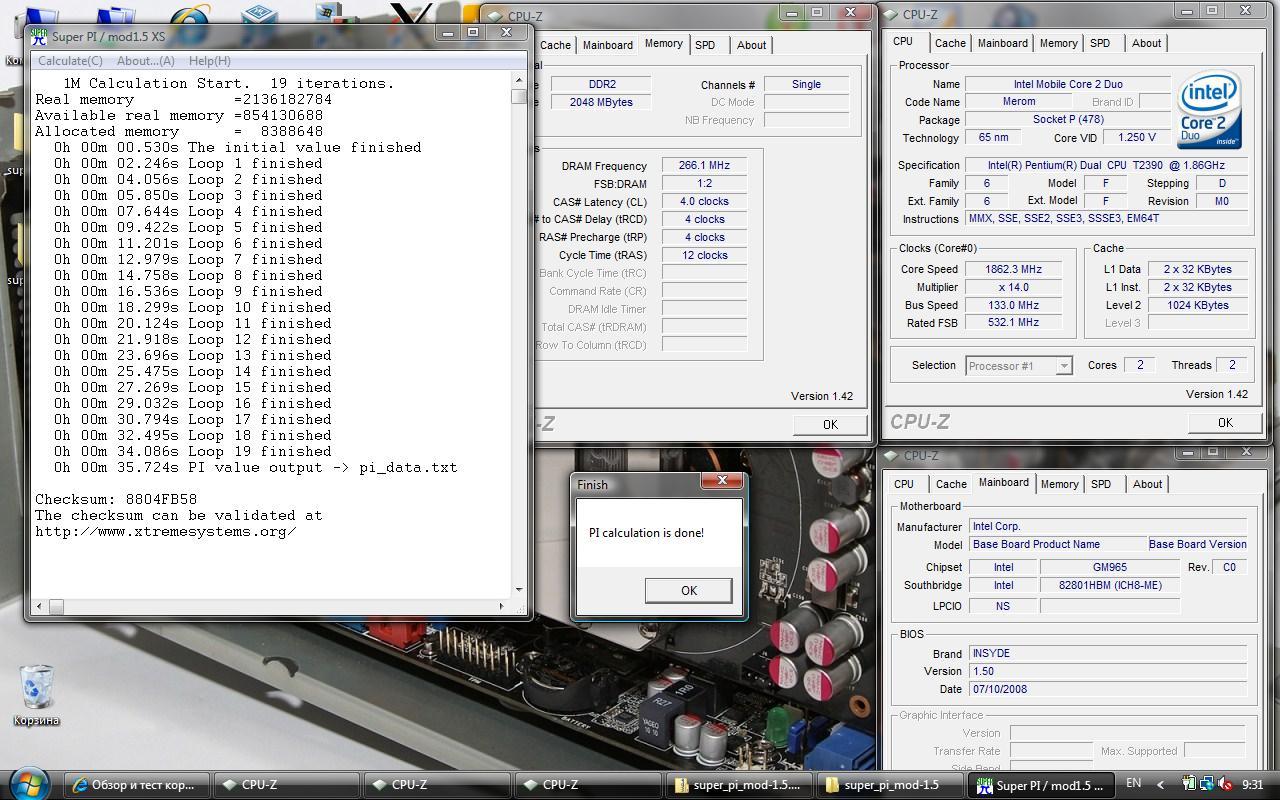
Task: Click the Windows Start orb
Action: [x=28, y=783]
